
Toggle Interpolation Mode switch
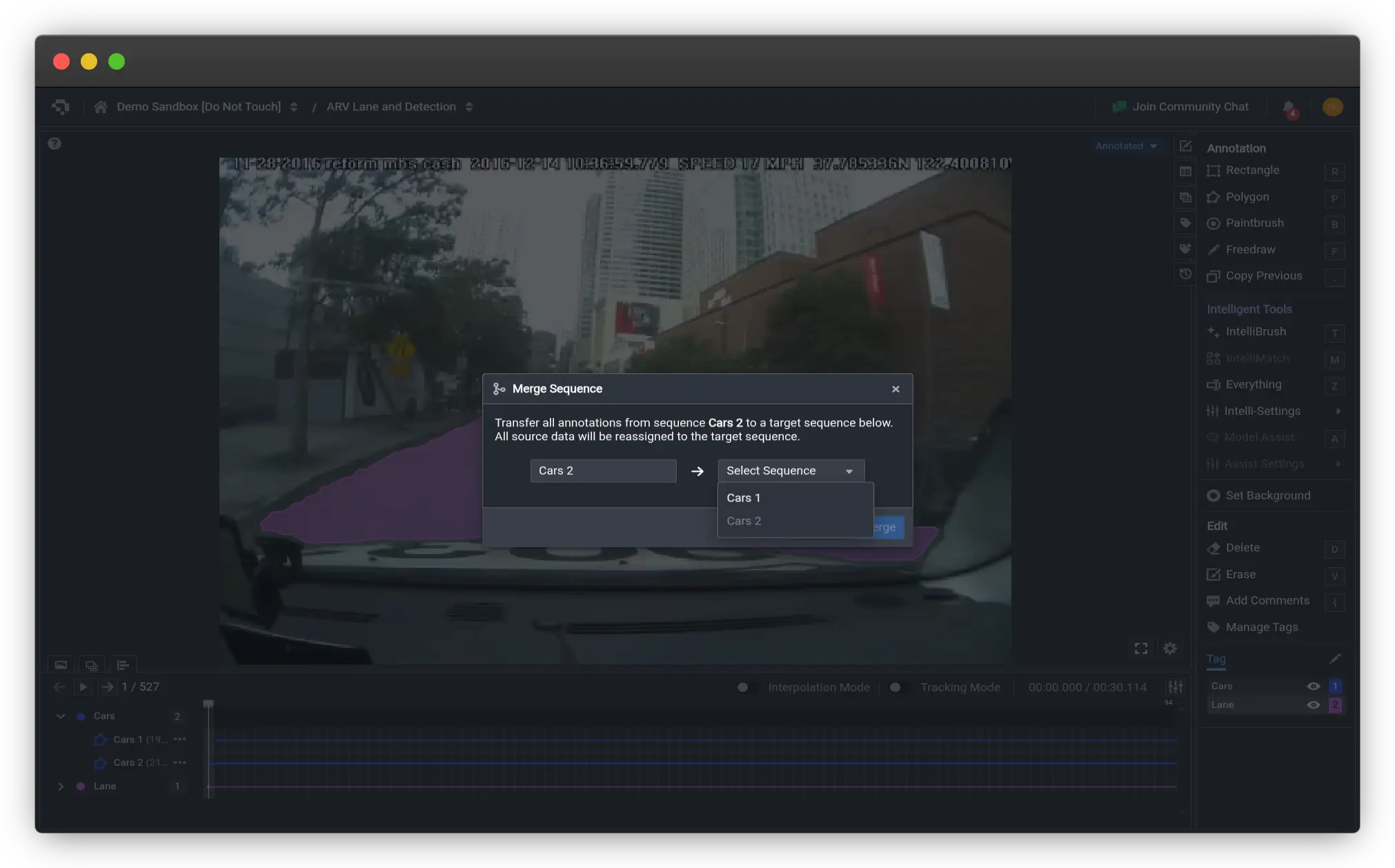[x=746, y=687]
